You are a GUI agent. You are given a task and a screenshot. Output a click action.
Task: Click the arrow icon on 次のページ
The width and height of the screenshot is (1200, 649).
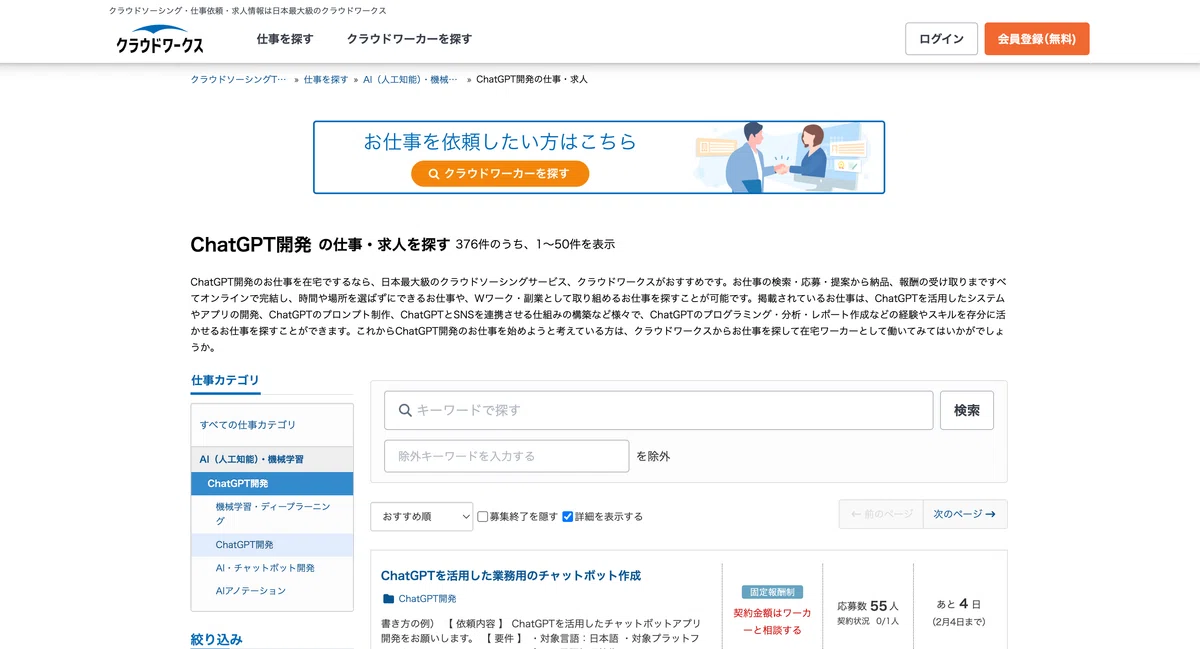990,514
